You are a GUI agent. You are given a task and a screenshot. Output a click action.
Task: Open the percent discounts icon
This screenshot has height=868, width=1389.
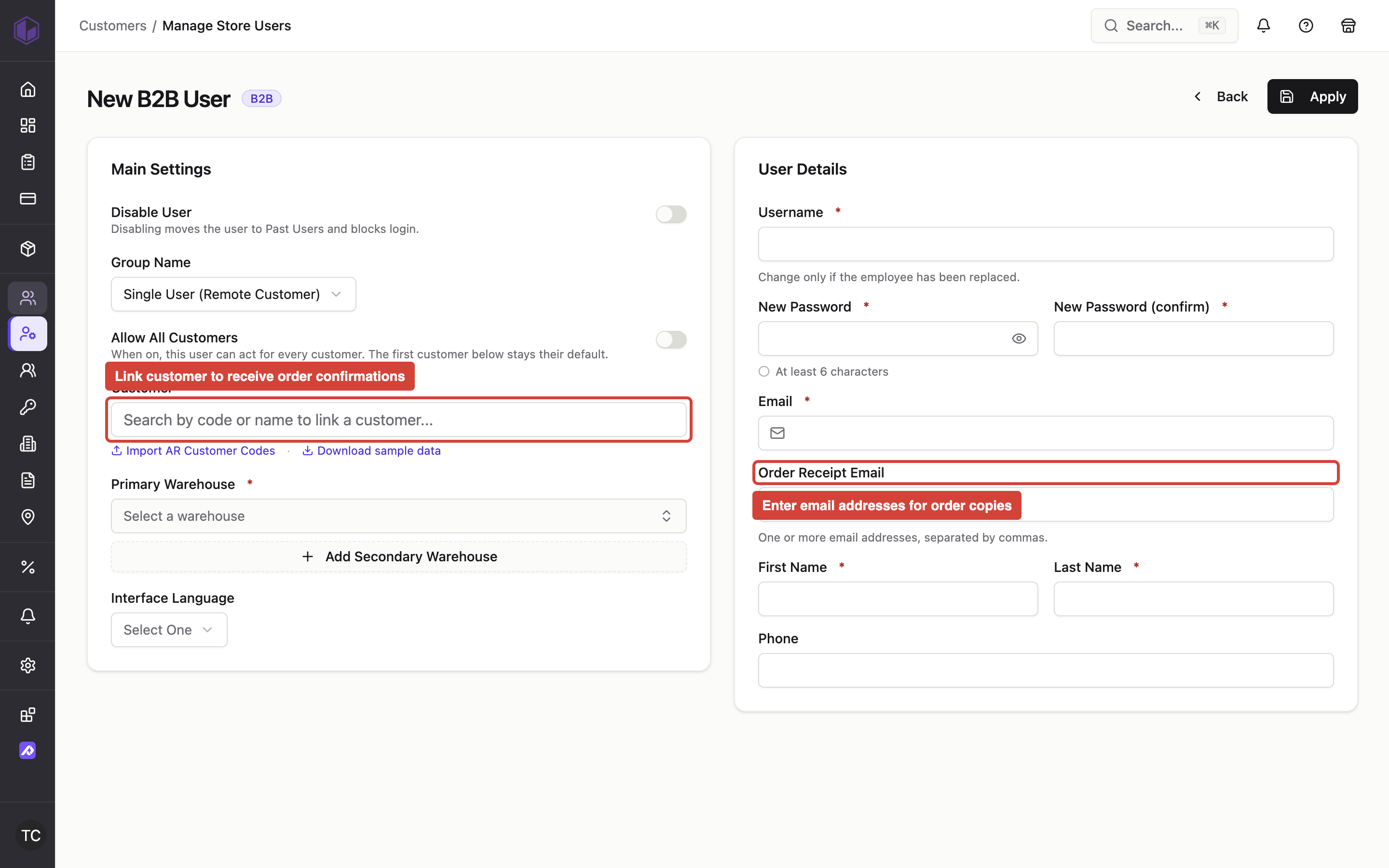[27, 567]
